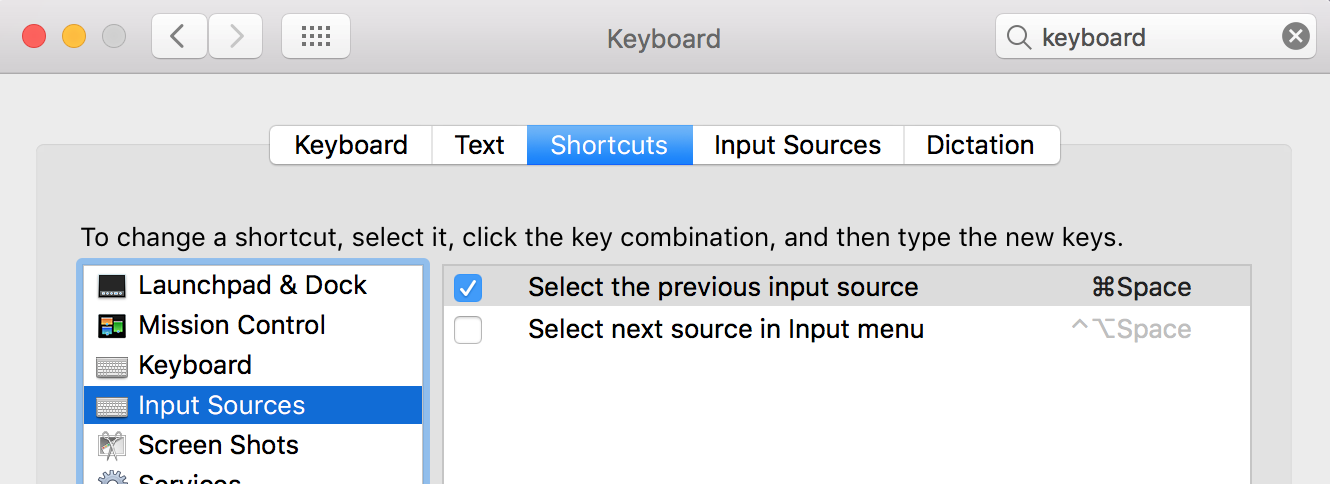Enable Select next source in Input menu
Viewport: 1330px width, 484px height.
pos(468,329)
